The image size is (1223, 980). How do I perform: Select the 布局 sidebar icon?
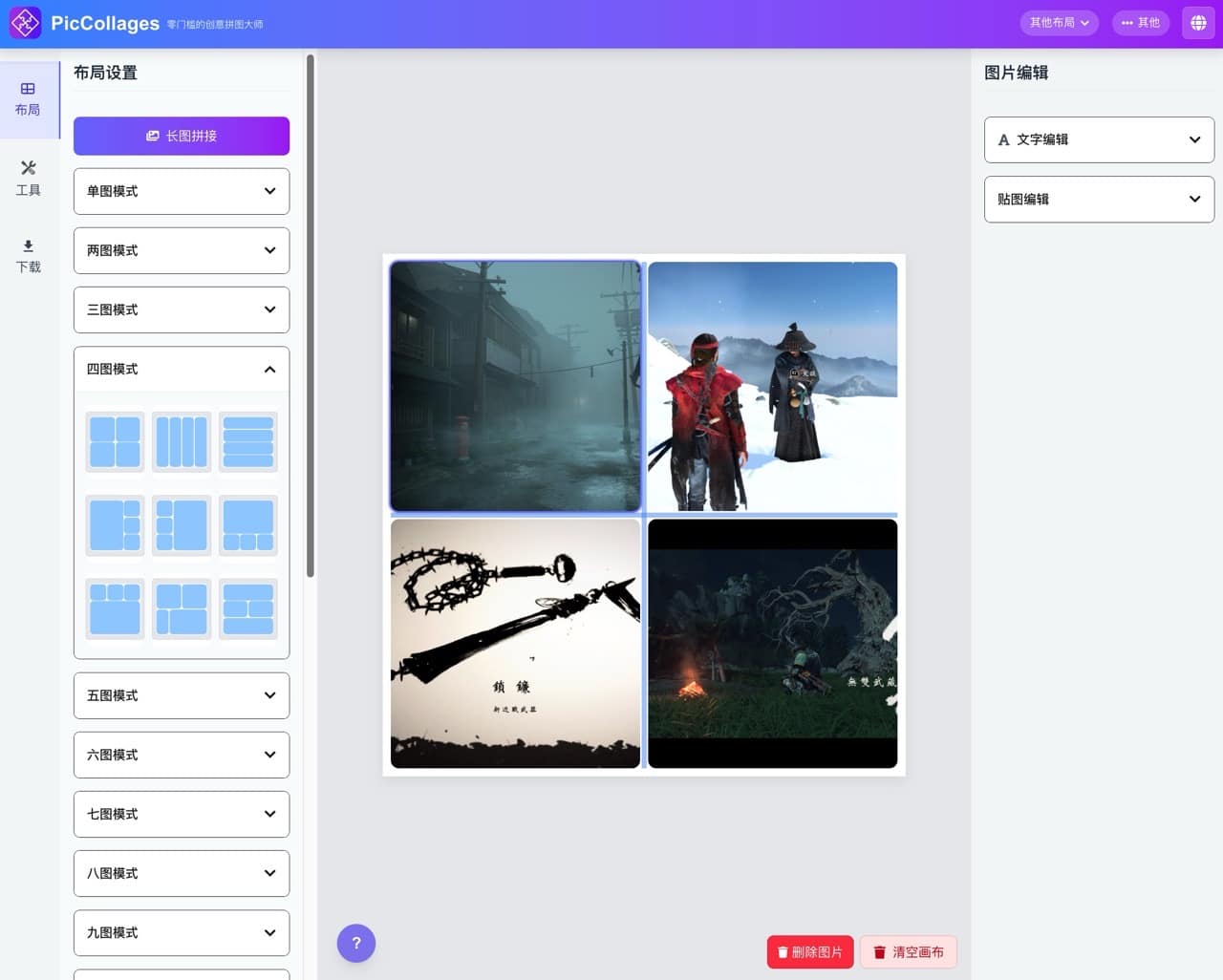28,98
